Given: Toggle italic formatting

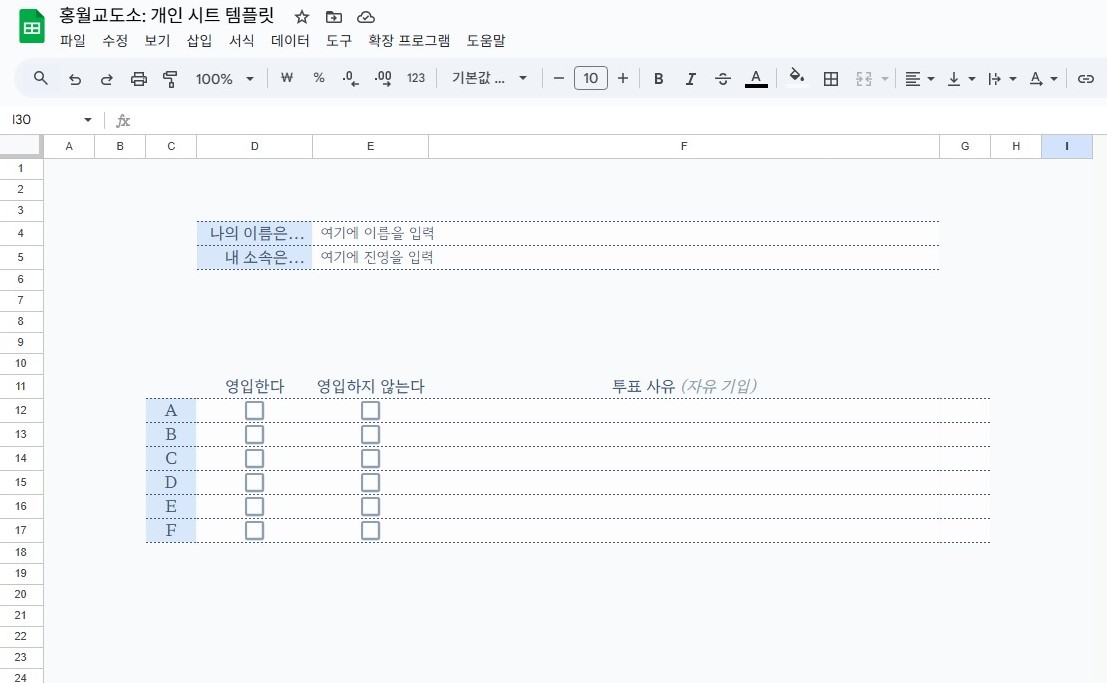Looking at the screenshot, I should (x=690, y=78).
